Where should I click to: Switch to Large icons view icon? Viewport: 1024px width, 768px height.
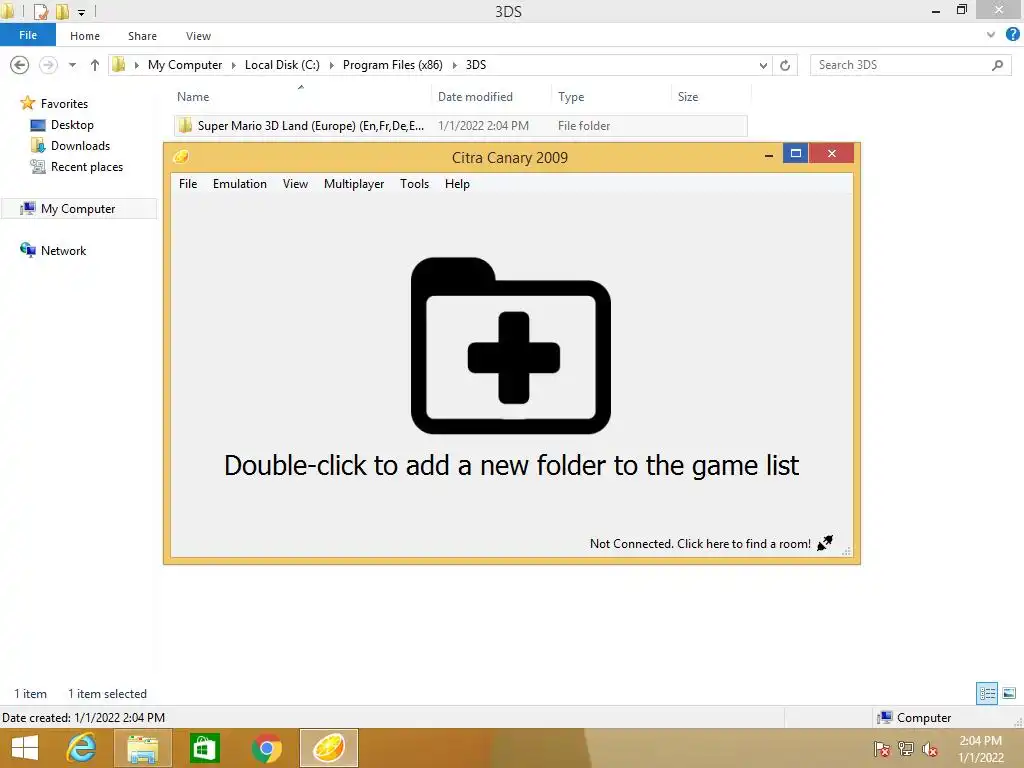click(x=1009, y=693)
